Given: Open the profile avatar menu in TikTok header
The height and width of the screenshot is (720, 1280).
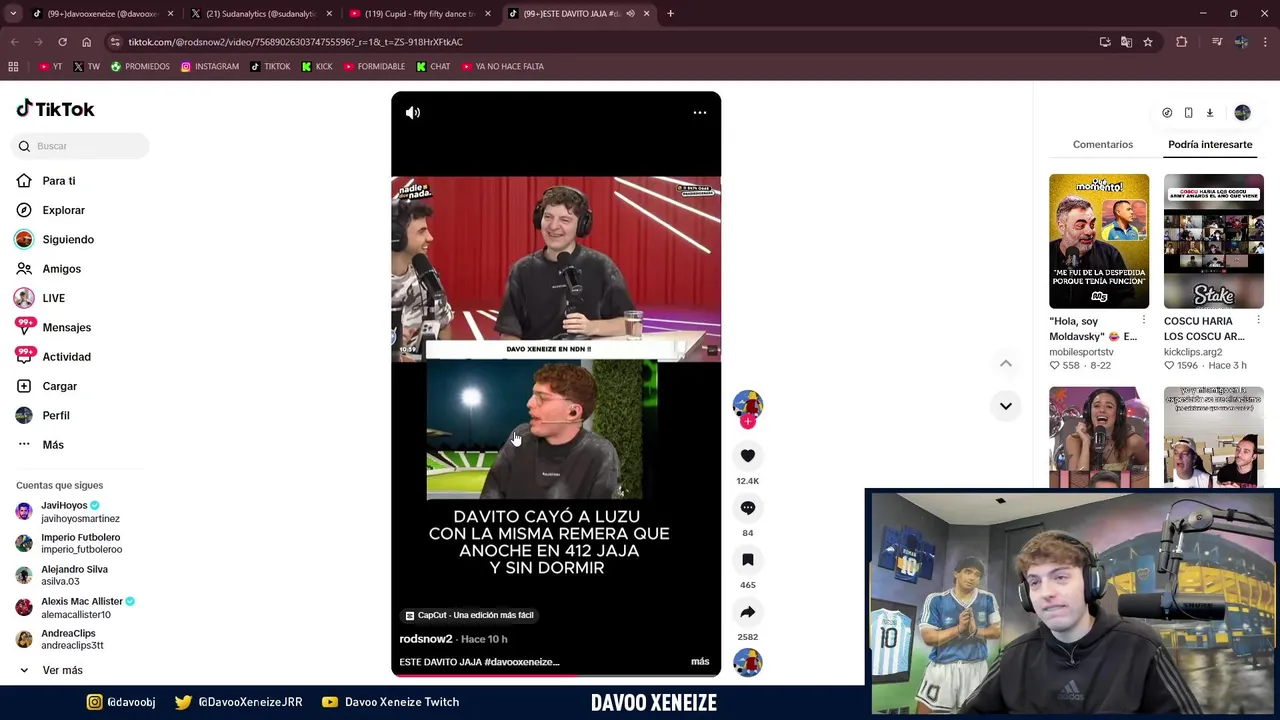Looking at the screenshot, I should tap(1242, 113).
